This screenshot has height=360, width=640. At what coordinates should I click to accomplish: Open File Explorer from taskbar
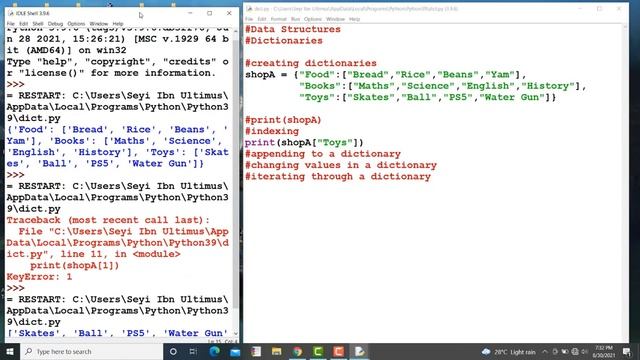click(276, 351)
